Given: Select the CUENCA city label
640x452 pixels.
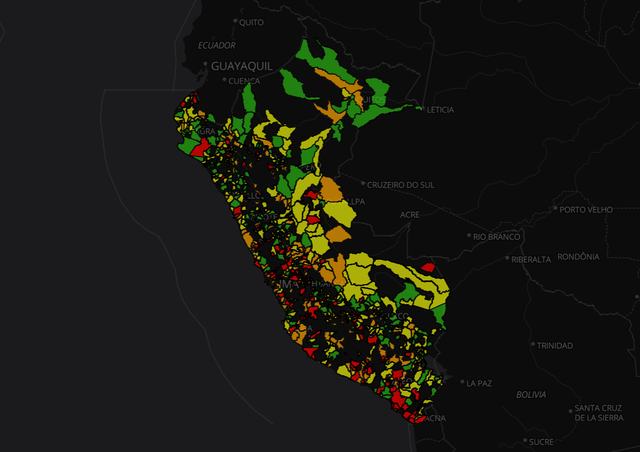Looking at the screenshot, I should 244,81.
